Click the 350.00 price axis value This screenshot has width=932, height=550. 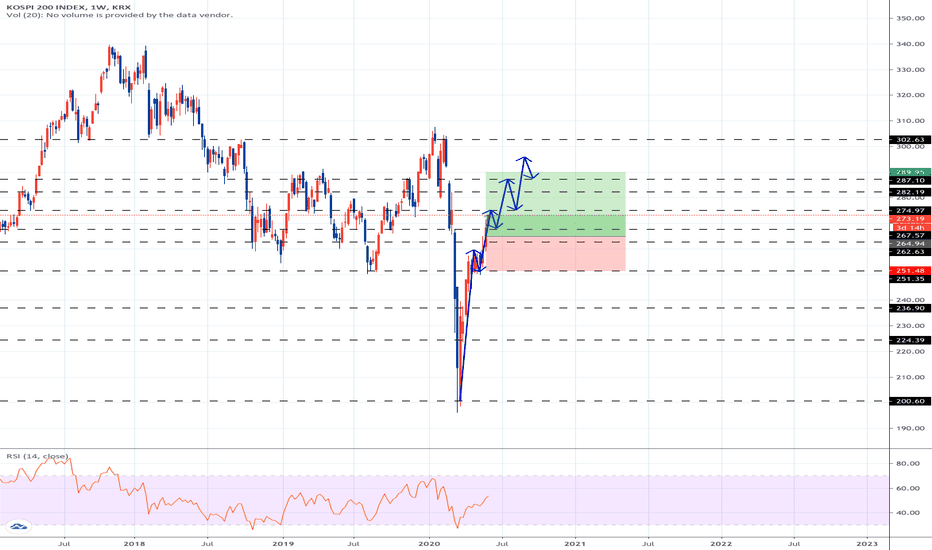point(911,18)
